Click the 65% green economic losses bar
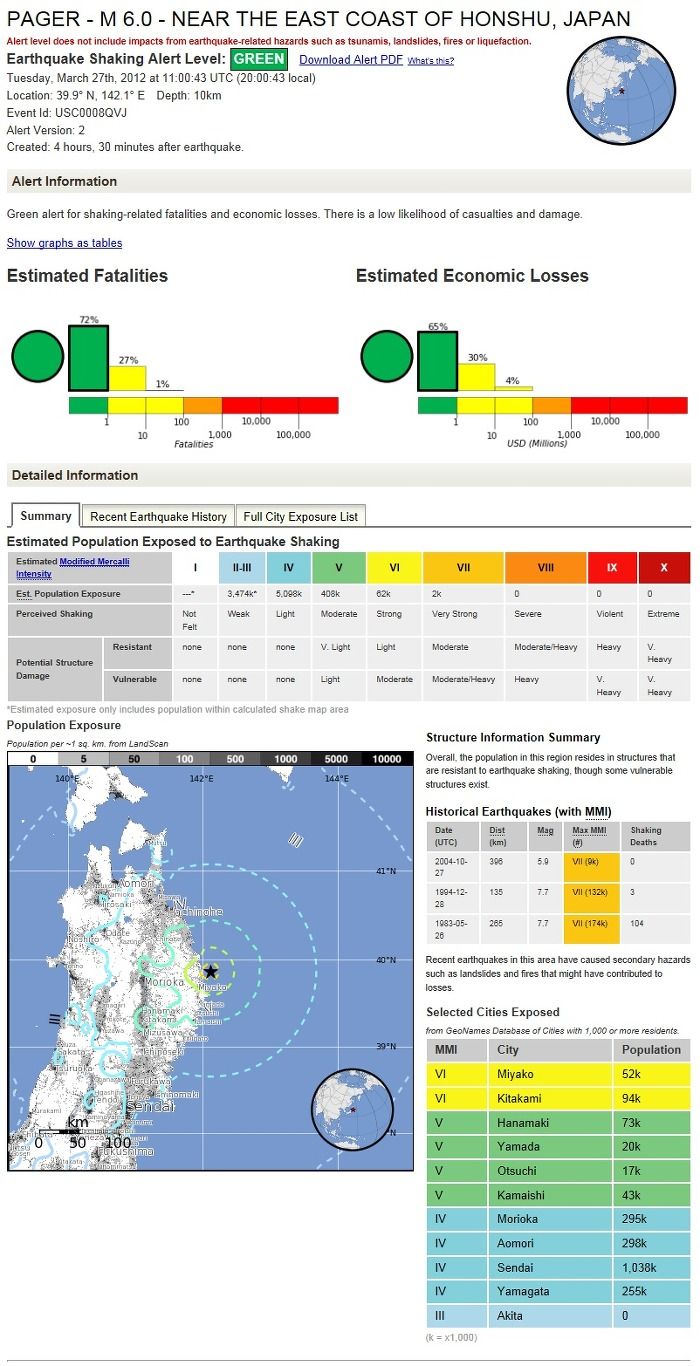The height and width of the screenshot is (1366, 700). (437, 361)
